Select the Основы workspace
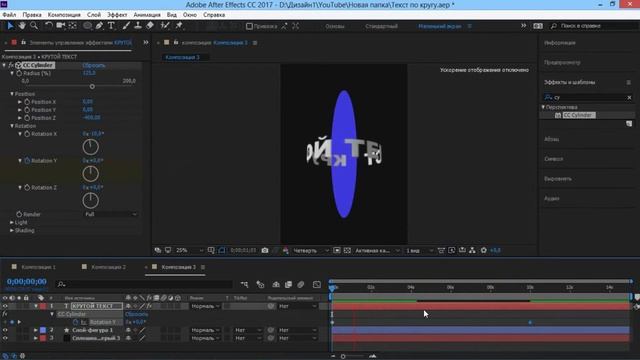 tap(335, 26)
